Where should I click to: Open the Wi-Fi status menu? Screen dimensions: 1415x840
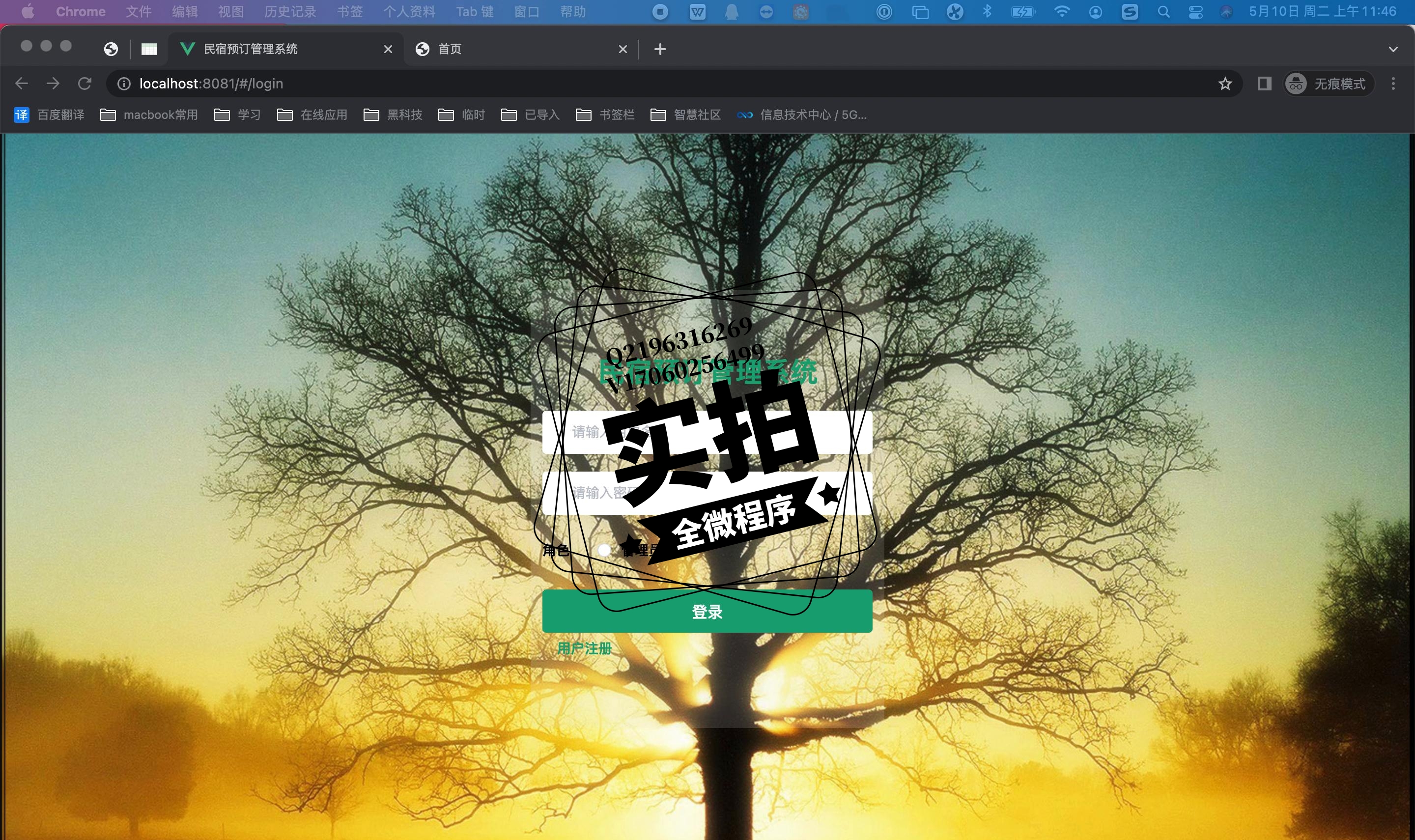(x=1062, y=11)
